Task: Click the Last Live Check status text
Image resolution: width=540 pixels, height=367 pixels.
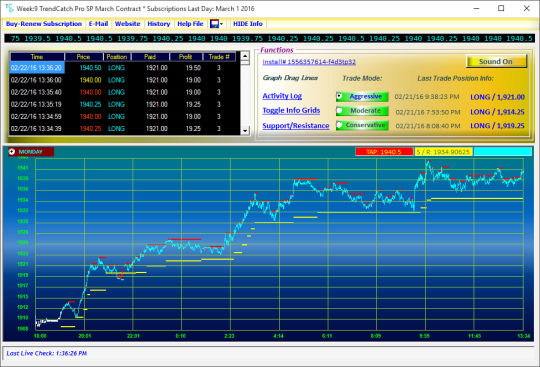Action: coord(46,353)
